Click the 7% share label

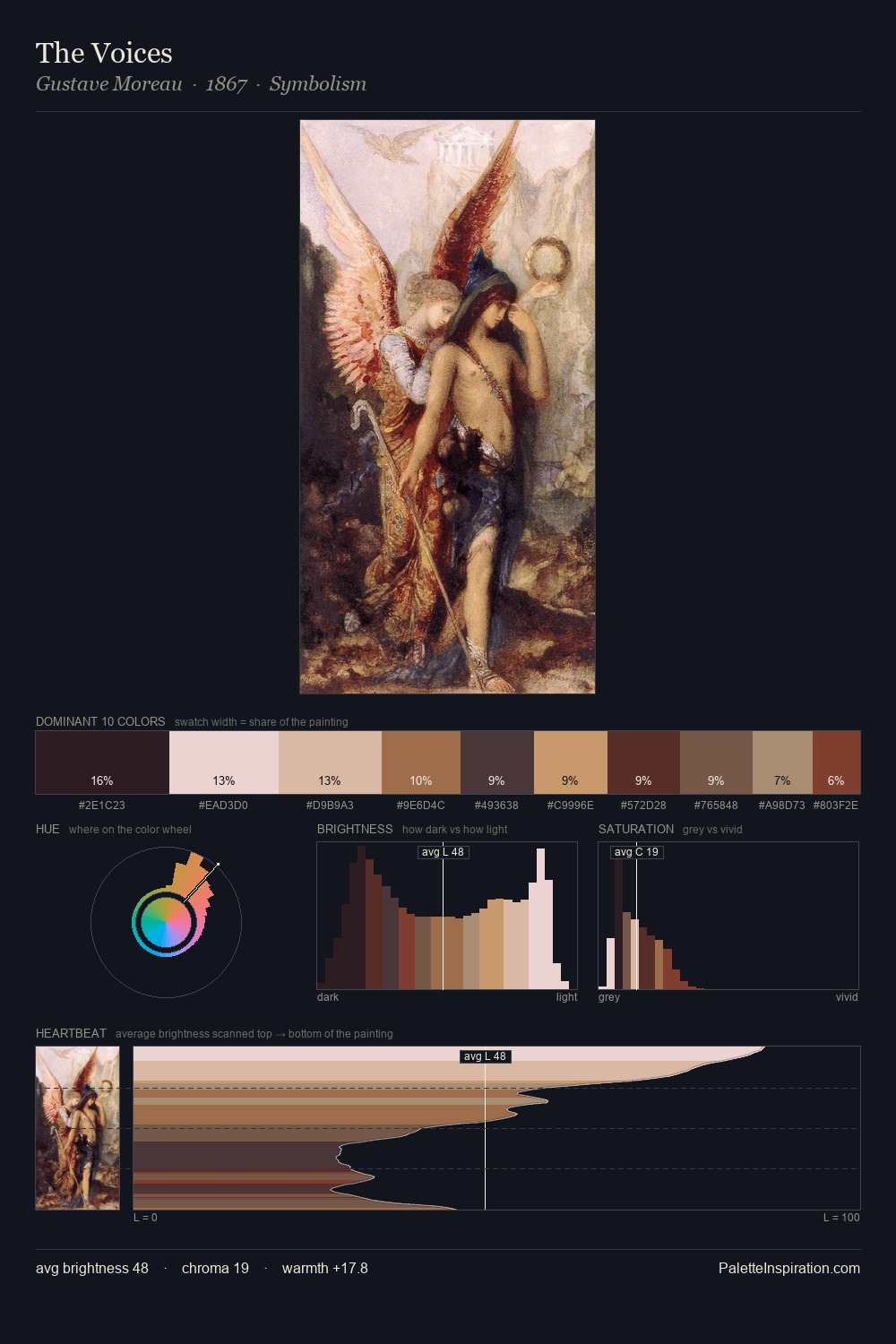782,780
